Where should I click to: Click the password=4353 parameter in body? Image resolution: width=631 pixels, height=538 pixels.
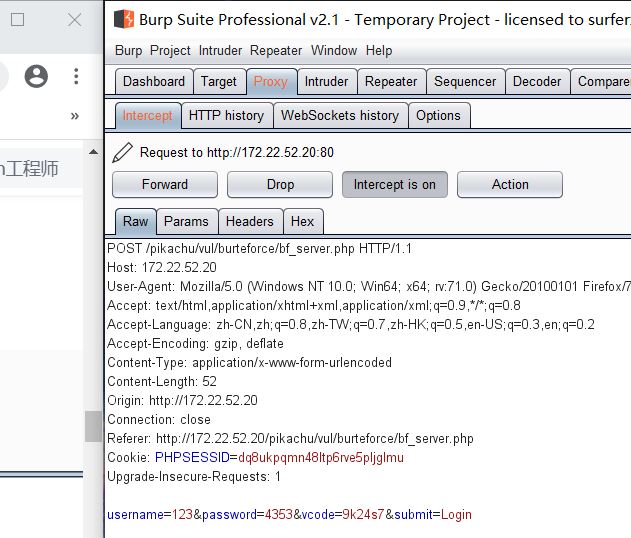point(247,515)
